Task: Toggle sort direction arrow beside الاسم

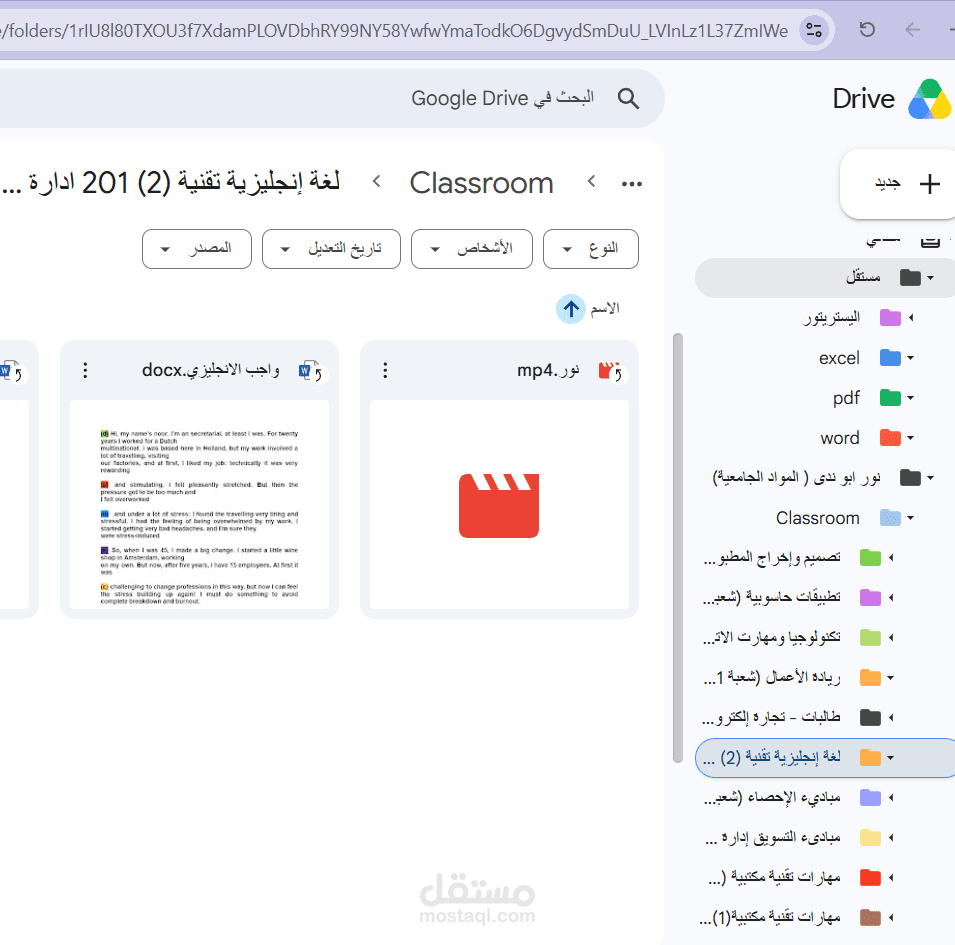Action: pos(571,309)
